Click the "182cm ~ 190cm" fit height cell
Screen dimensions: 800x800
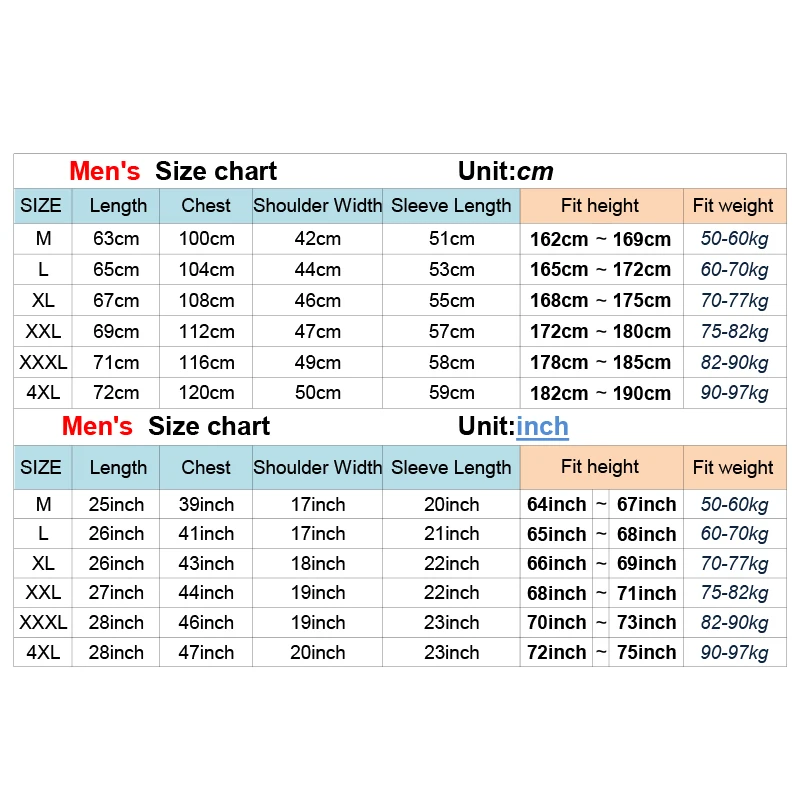pyautogui.click(x=600, y=393)
